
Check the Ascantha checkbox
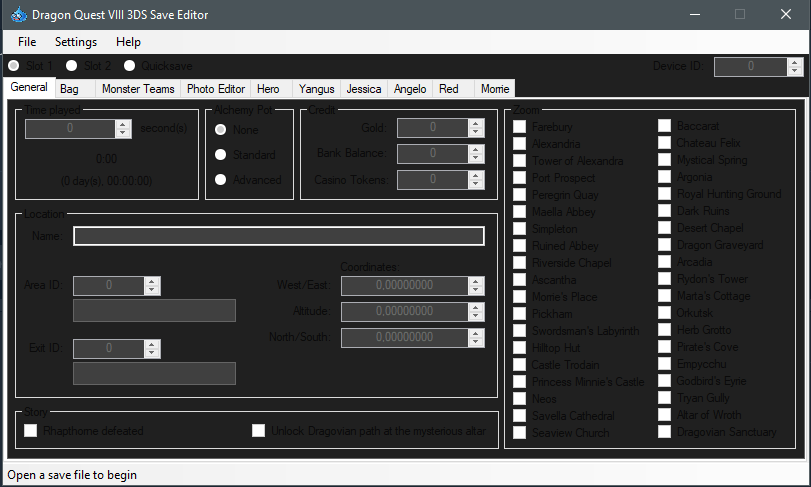pyautogui.click(x=519, y=280)
